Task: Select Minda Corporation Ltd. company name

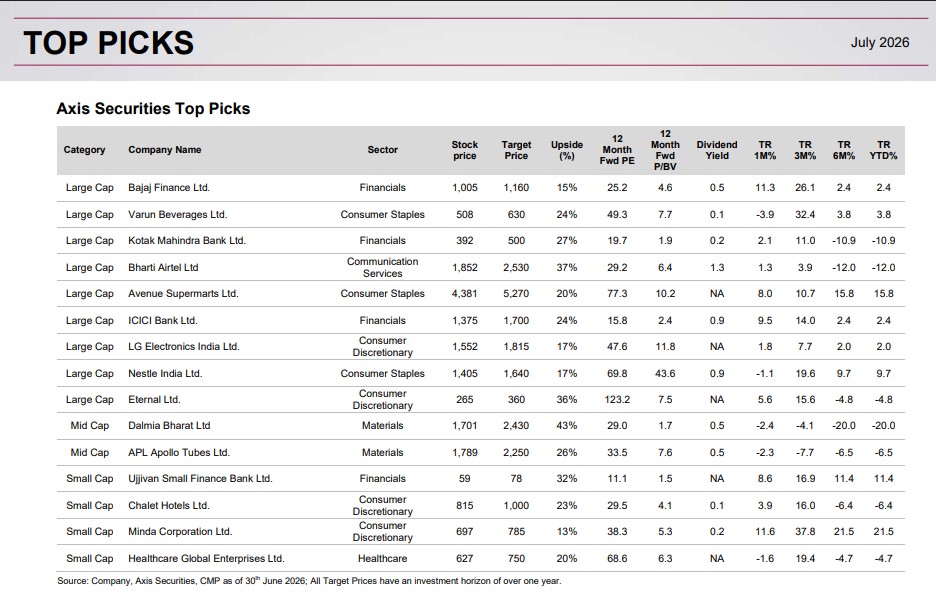Action: click(x=180, y=532)
